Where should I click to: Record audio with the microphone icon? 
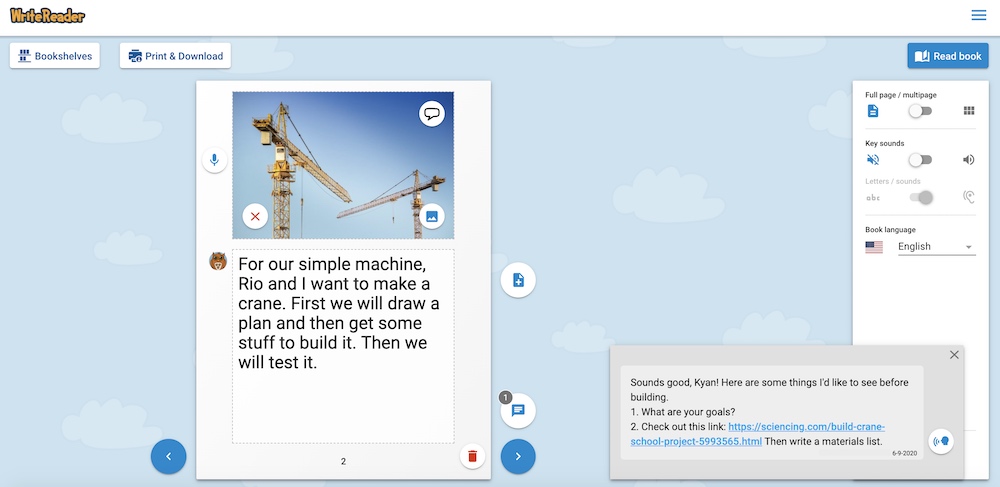pos(214,160)
